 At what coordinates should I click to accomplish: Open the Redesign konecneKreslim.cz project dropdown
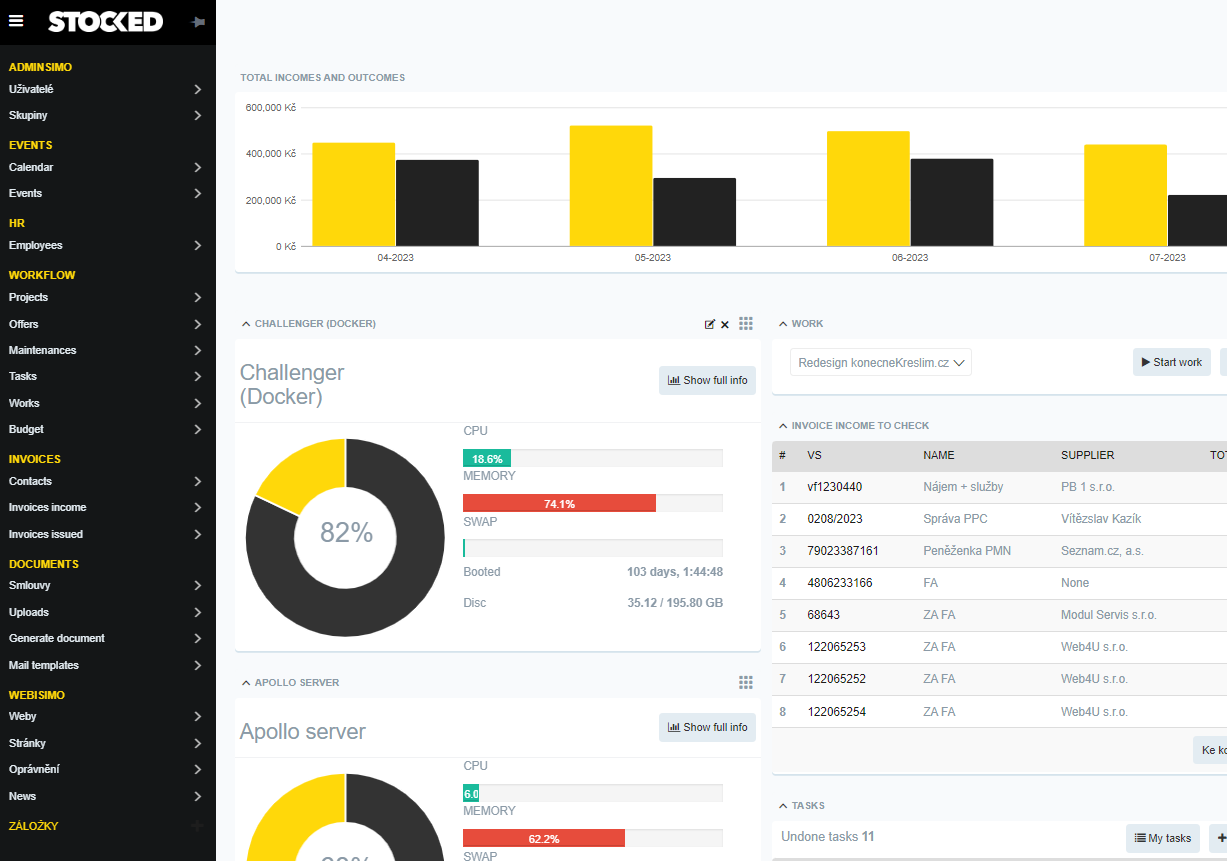click(880, 362)
